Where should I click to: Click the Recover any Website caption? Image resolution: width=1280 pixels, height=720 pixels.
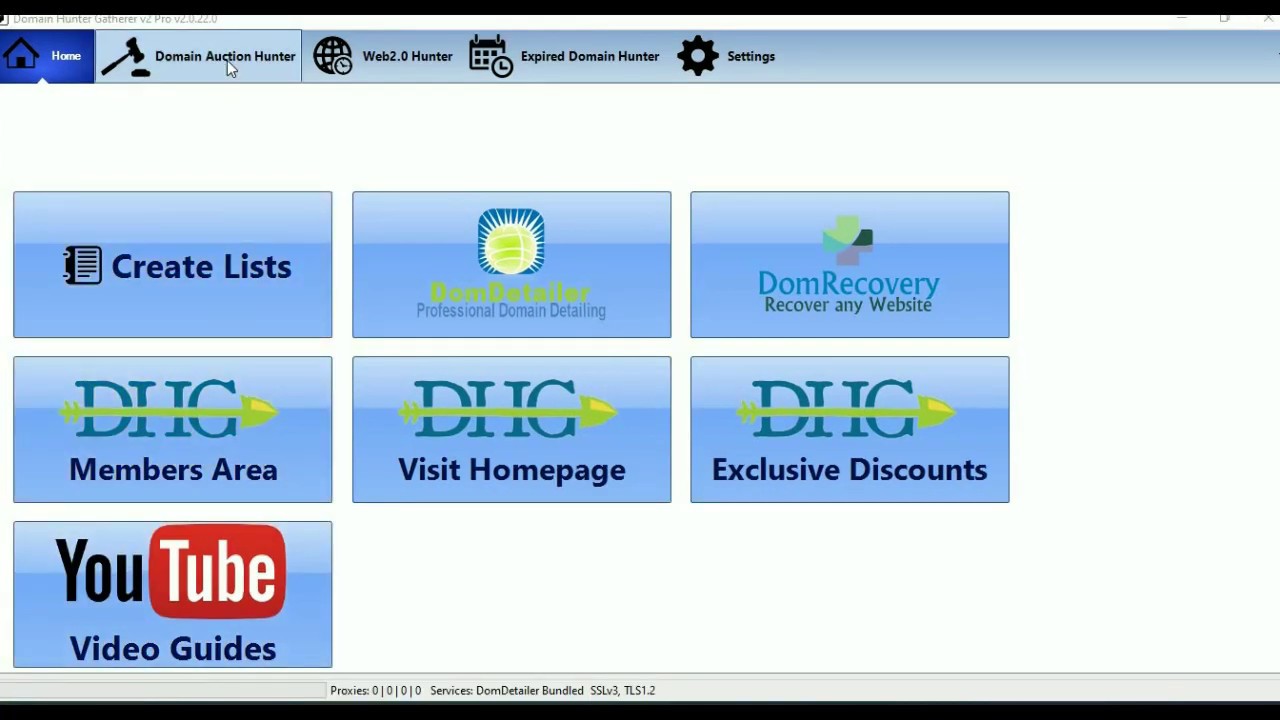click(x=848, y=305)
